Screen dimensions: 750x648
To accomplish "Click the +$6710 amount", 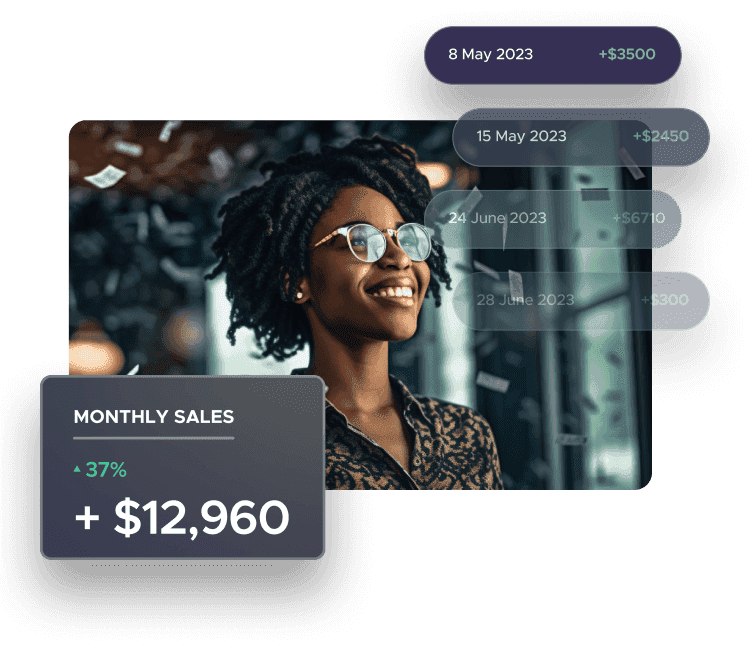I will tap(639, 218).
